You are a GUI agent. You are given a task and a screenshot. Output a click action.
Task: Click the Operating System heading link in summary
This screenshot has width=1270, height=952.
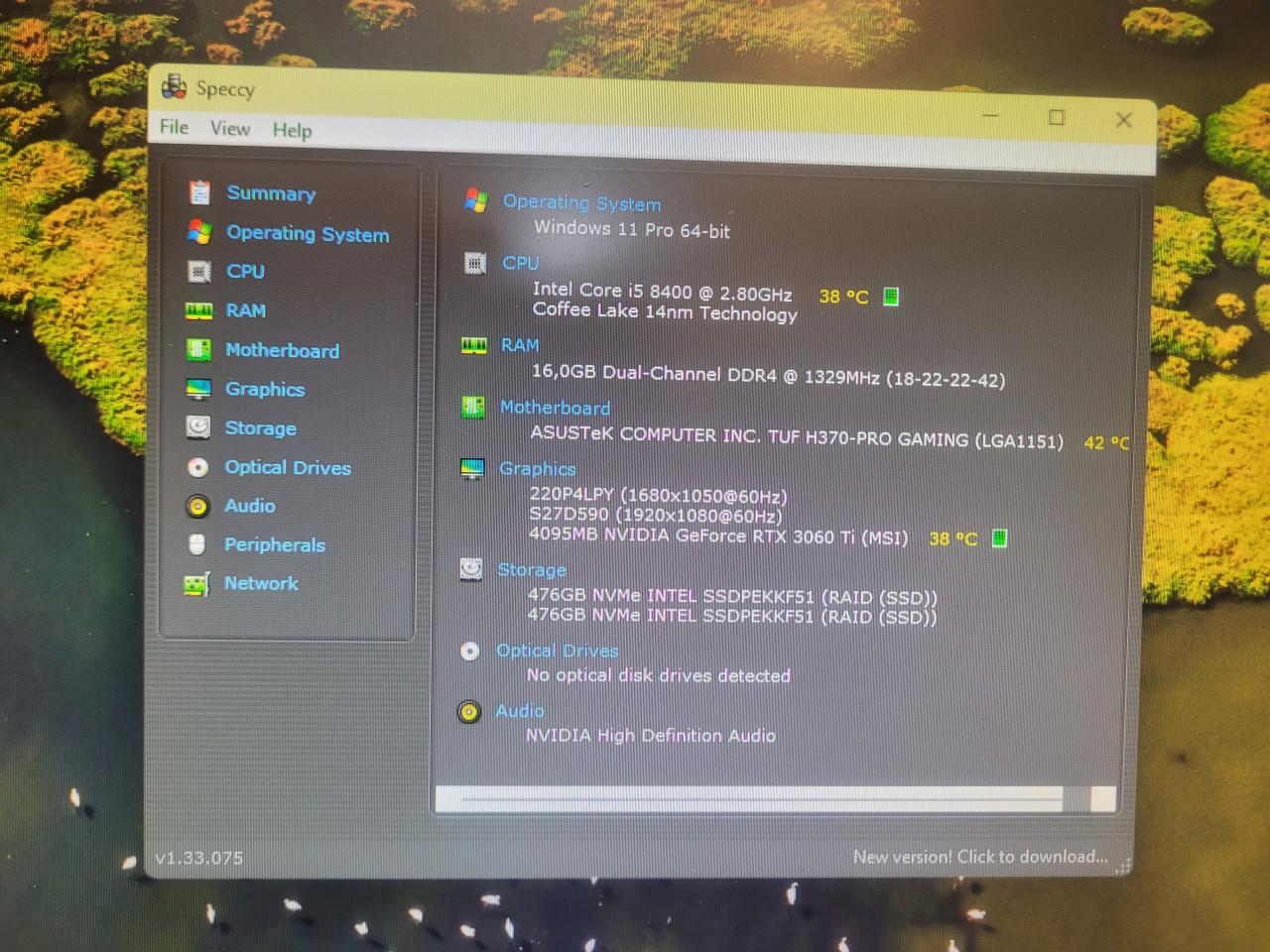tap(581, 202)
